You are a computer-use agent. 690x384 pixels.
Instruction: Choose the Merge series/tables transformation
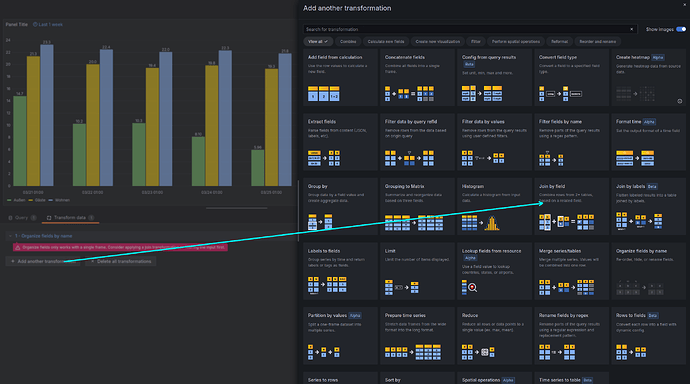point(571,271)
